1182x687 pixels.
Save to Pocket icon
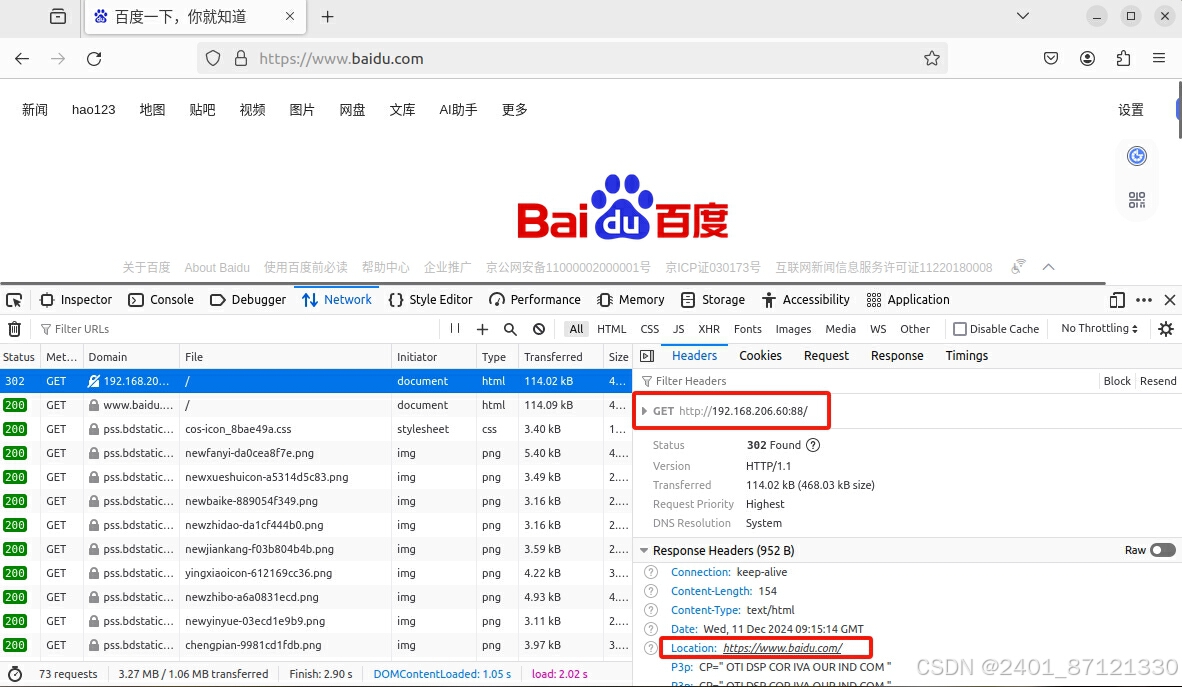1051,59
